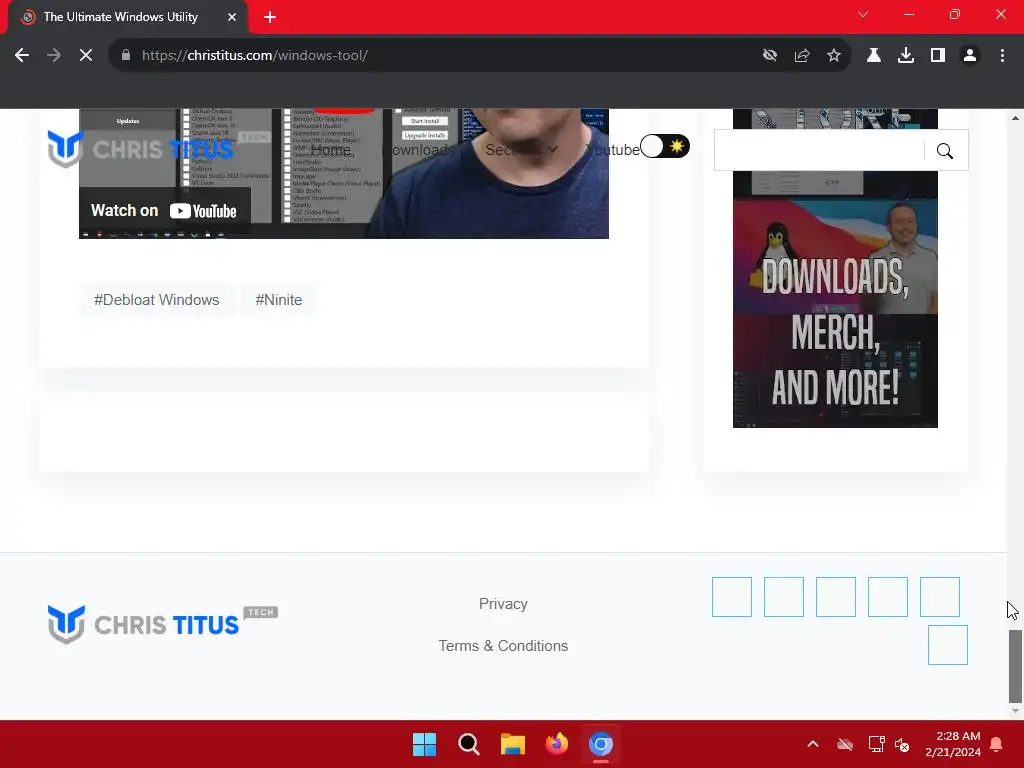Close The Ultimate Windows Utility tab
Image resolution: width=1024 pixels, height=768 pixels.
(x=232, y=17)
